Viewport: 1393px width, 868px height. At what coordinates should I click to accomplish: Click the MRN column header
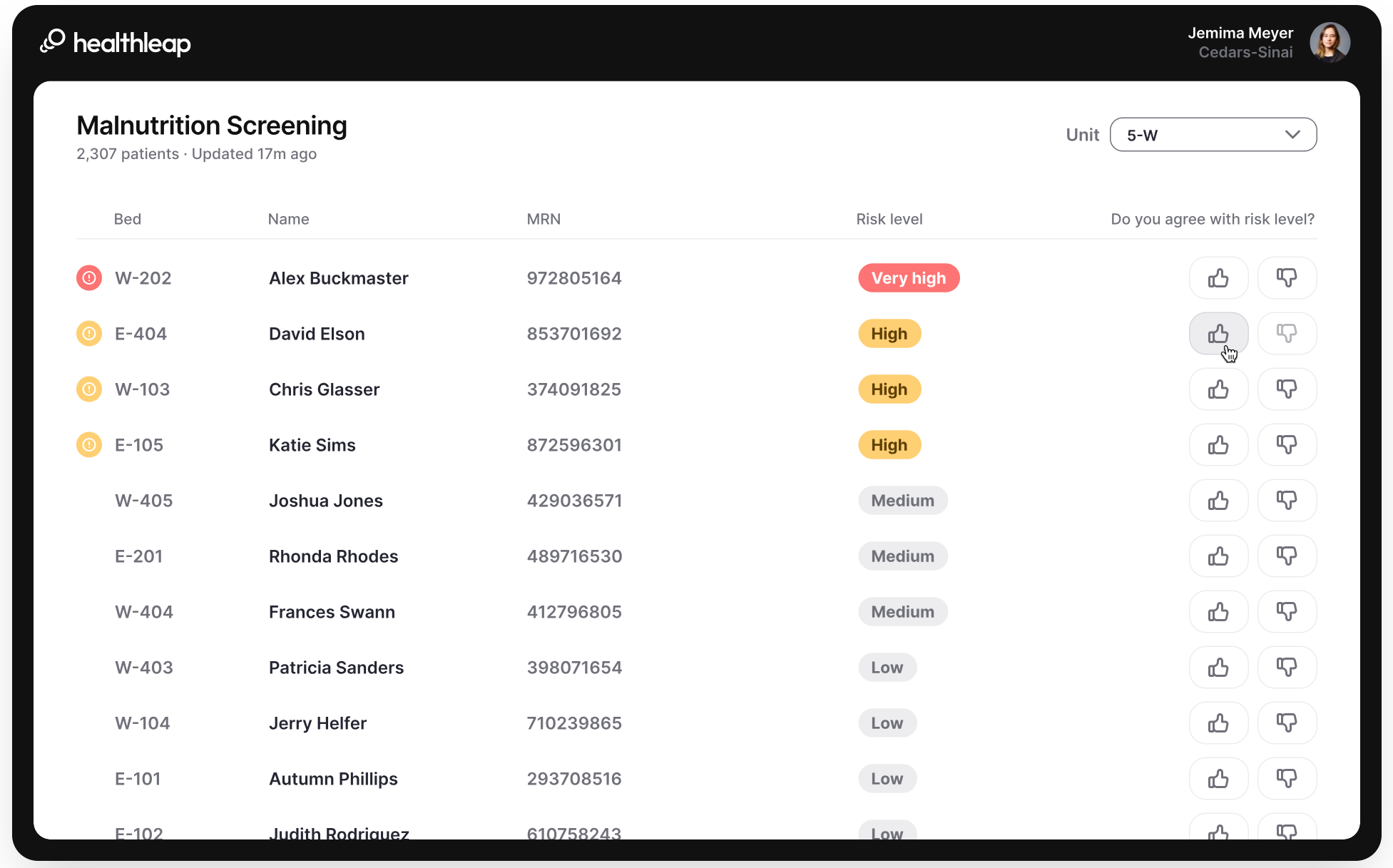coord(544,219)
